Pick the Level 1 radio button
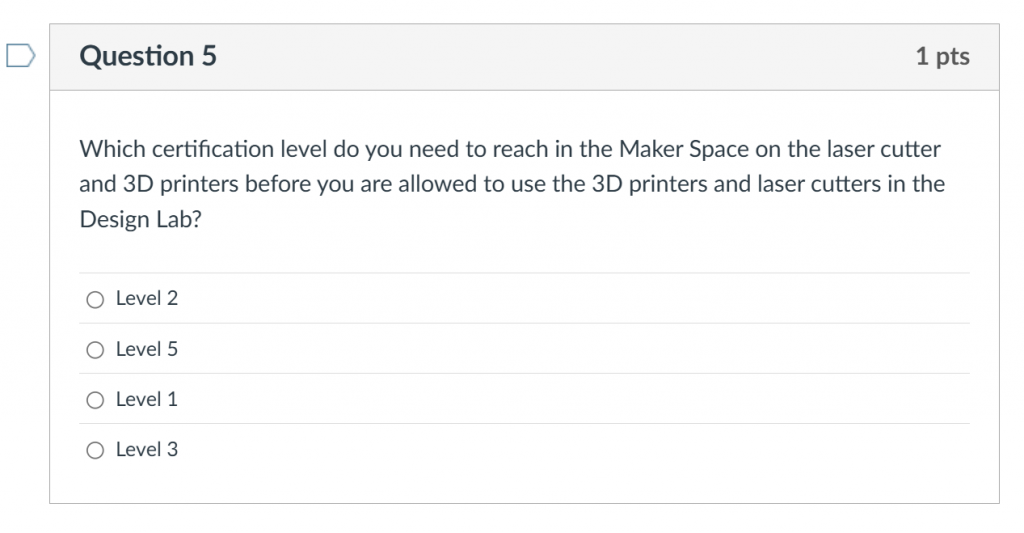 (x=95, y=400)
